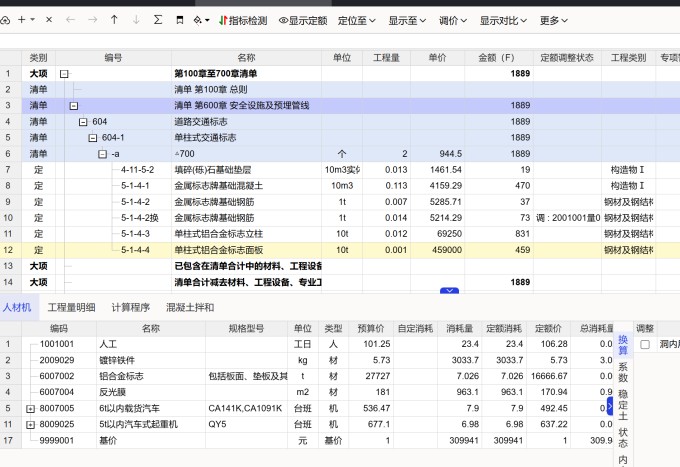680x467 pixels.
Task: Click 指标检测 indicator check button
Action: pyautogui.click(x=243, y=20)
